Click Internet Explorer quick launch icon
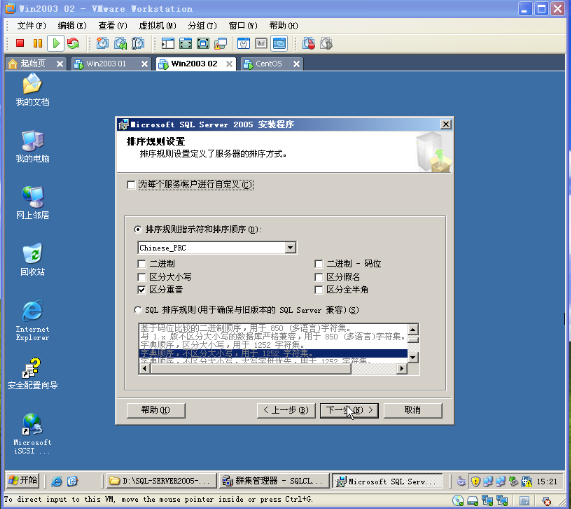 pos(56,481)
